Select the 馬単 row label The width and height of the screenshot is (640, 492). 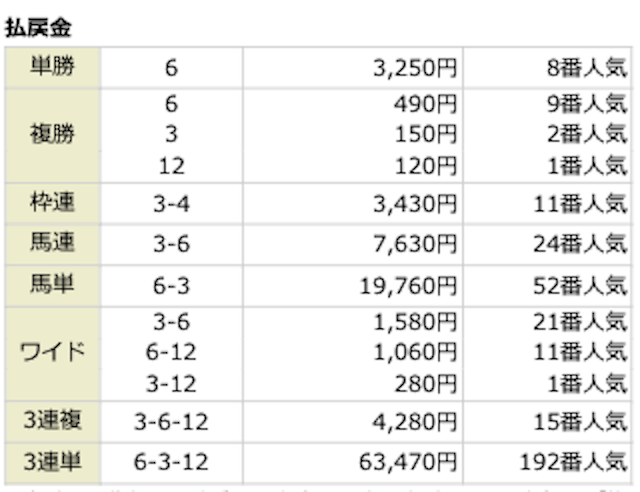[x=51, y=286]
